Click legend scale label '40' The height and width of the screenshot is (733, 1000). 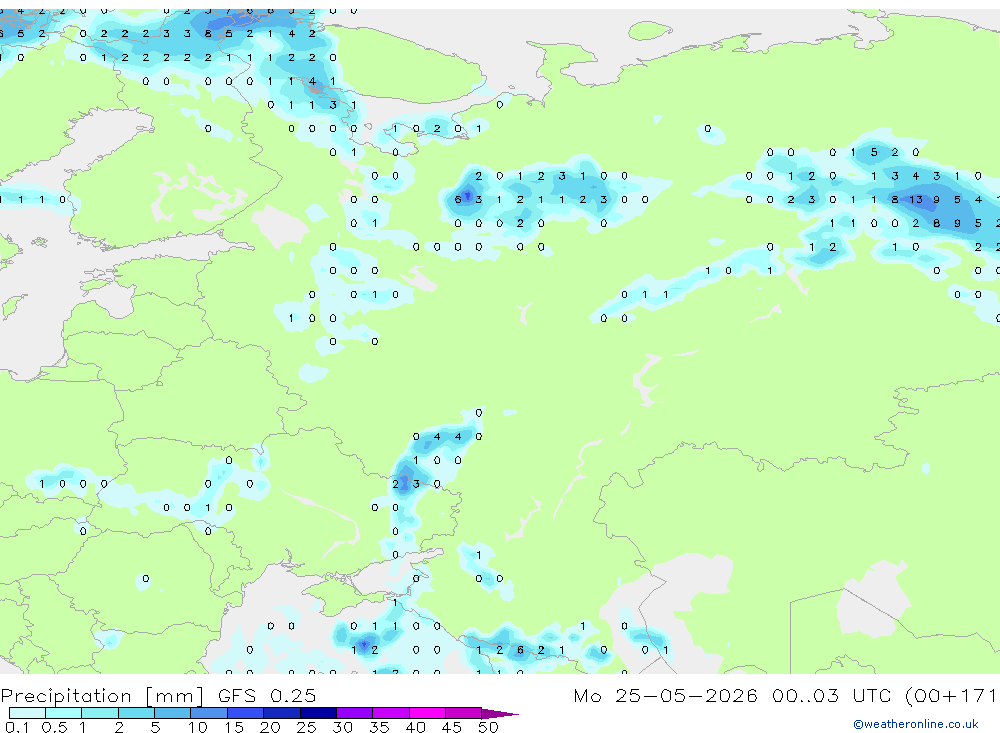point(415,727)
